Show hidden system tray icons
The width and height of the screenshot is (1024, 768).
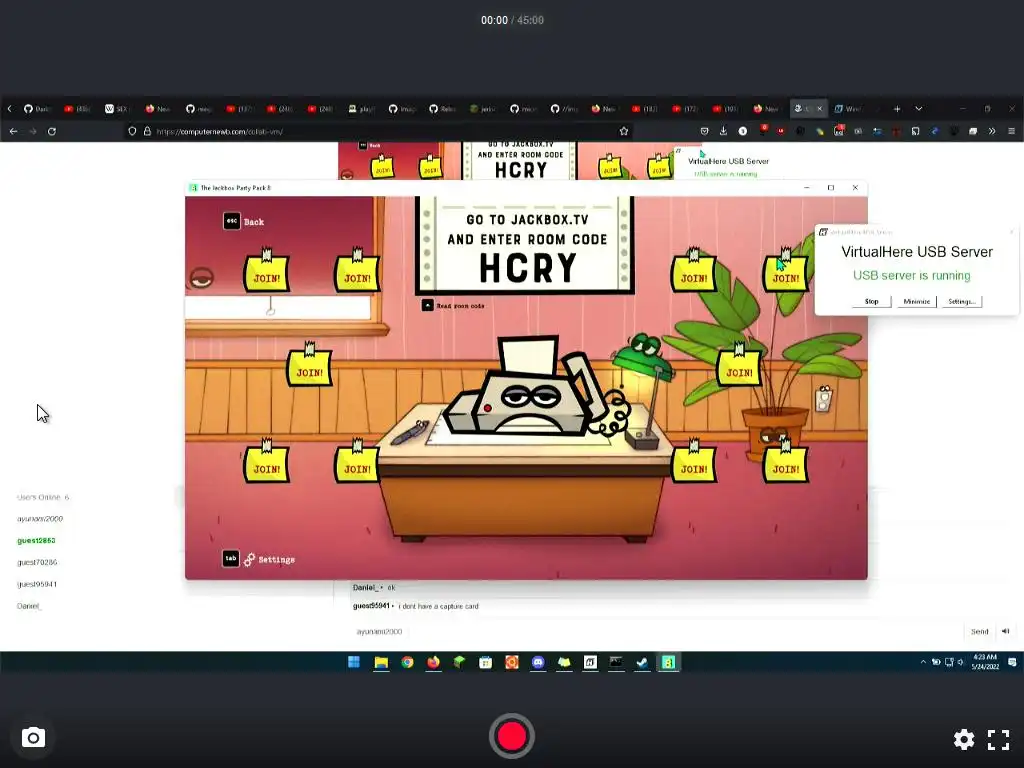click(923, 662)
